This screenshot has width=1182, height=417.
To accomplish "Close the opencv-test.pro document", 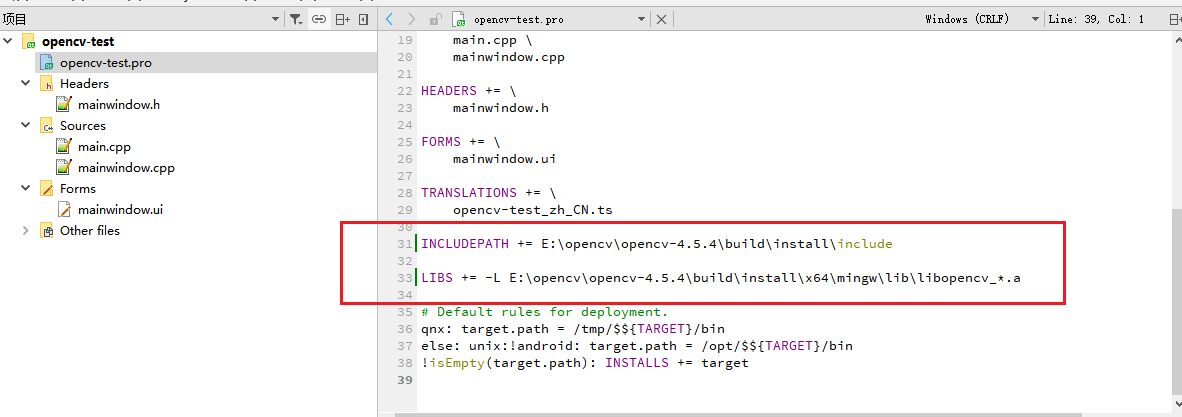I will click(661, 19).
